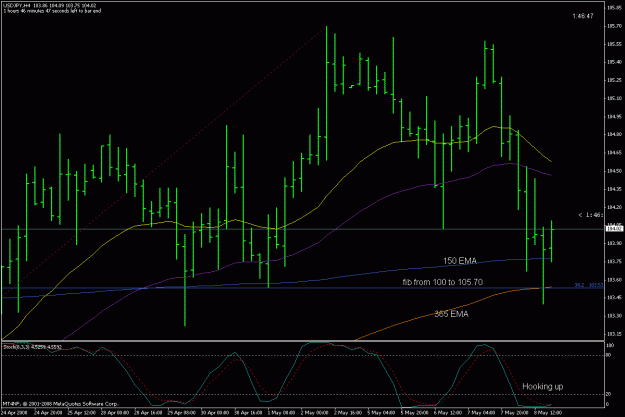This screenshot has height=417, width=625.
Task: Click the stochastic 20 level label
Action: 608,394
